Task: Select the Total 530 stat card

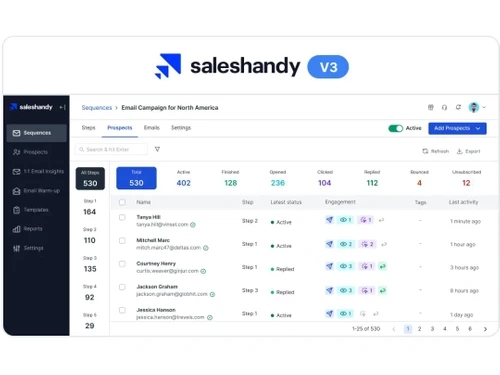Action: coord(136,178)
